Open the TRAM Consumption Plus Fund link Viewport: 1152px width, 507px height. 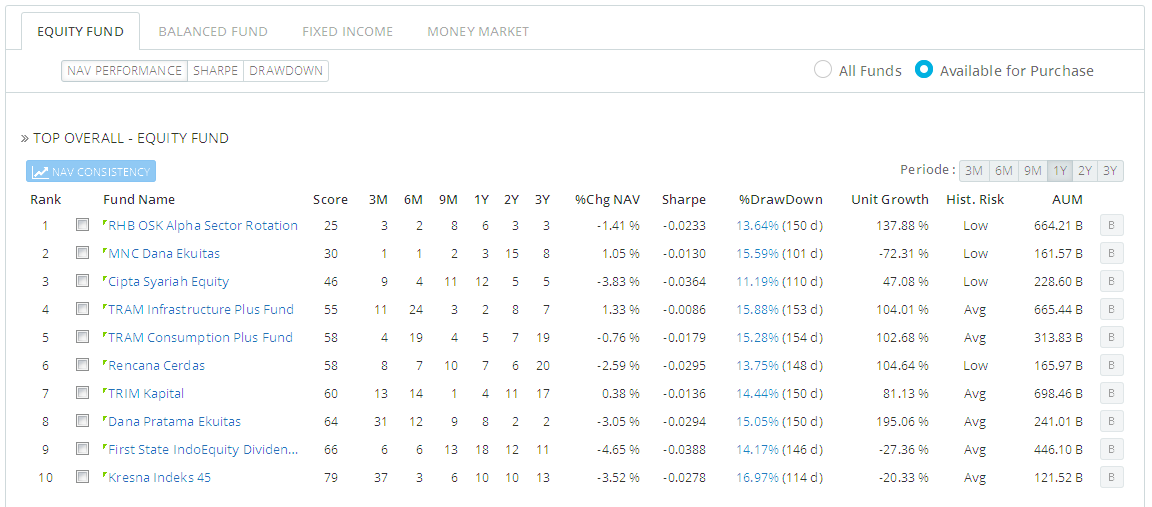200,338
